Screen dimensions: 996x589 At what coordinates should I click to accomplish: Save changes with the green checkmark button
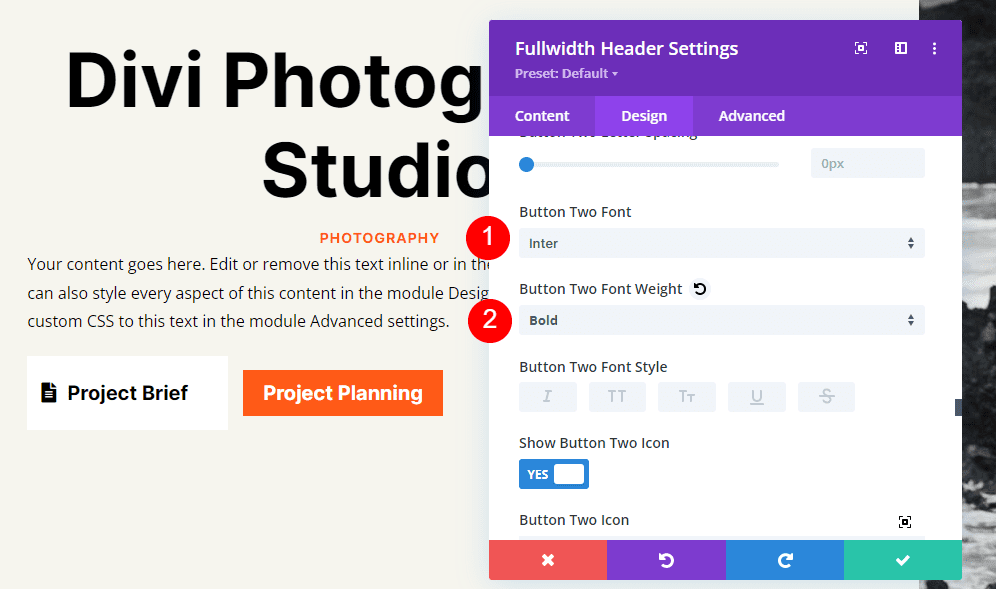coord(902,560)
